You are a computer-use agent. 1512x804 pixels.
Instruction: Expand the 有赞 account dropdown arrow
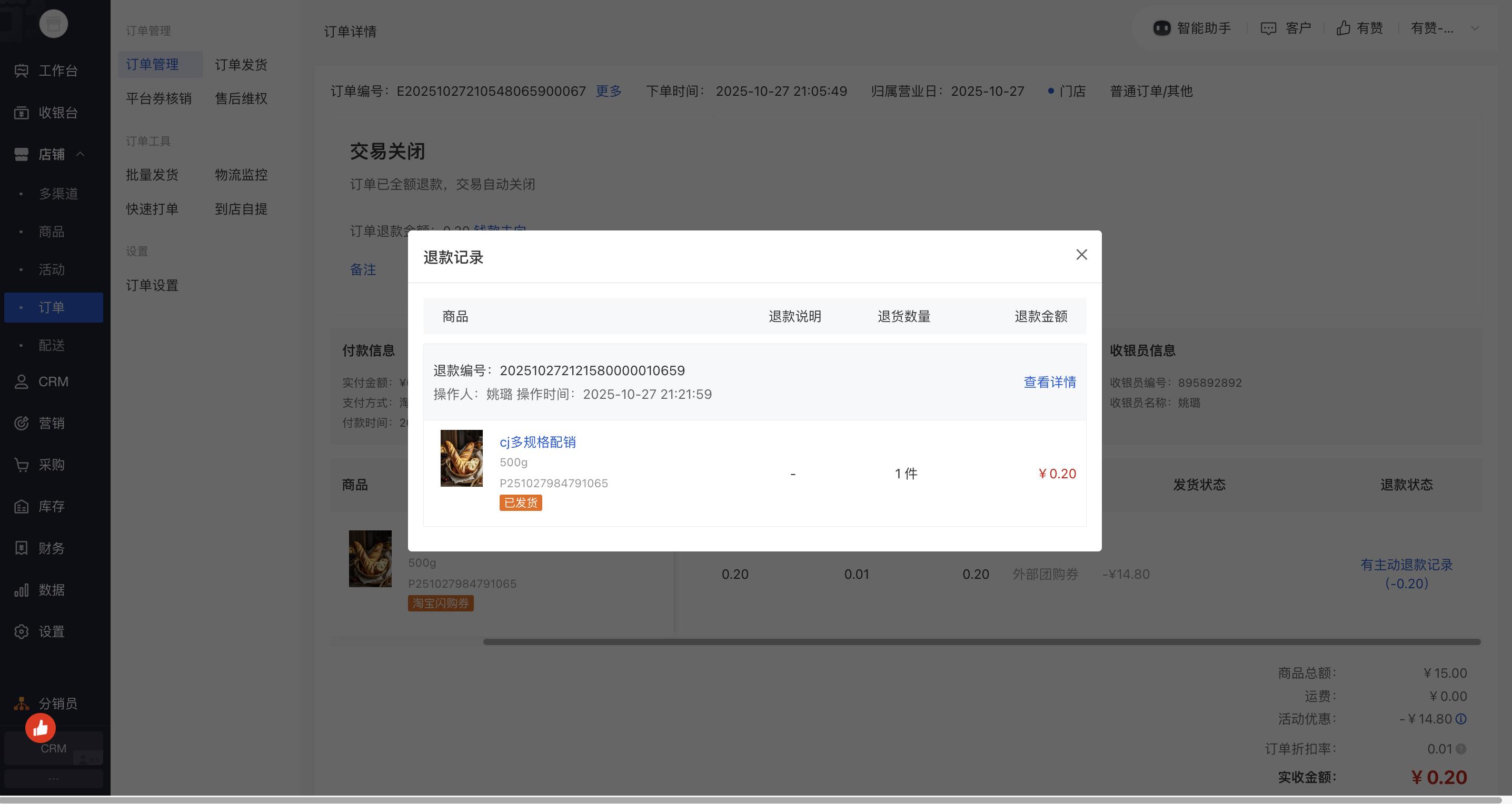[1475, 28]
